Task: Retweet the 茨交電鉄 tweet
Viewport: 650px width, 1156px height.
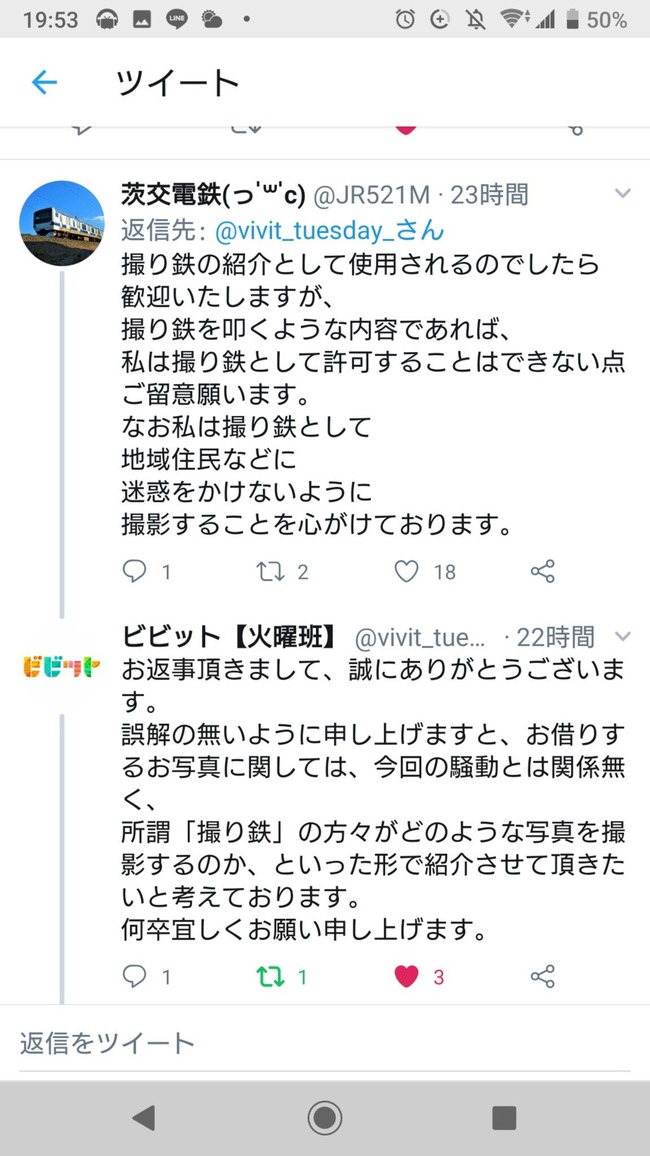Action: point(269,571)
